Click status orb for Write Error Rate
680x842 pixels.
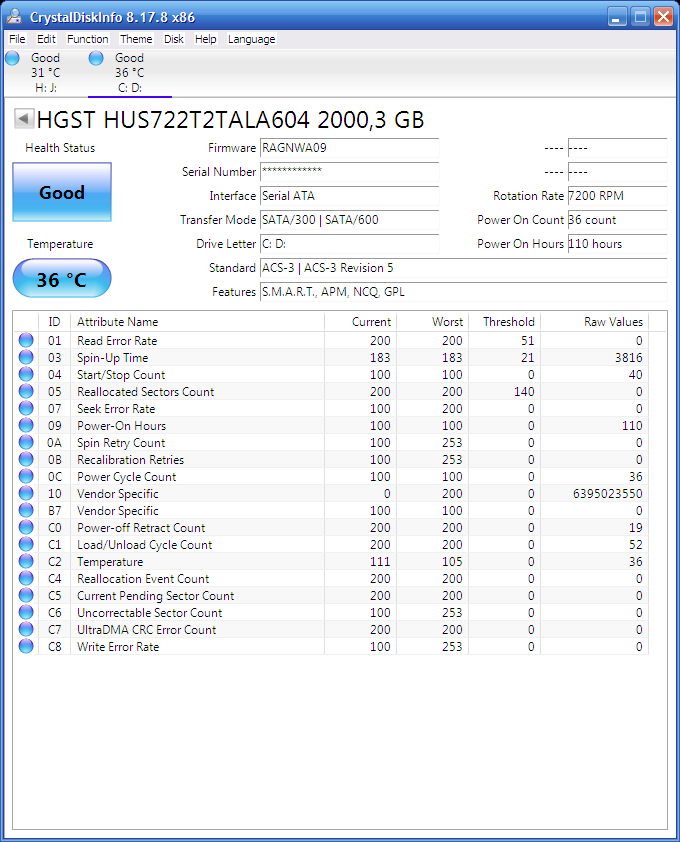pyautogui.click(x=26, y=646)
